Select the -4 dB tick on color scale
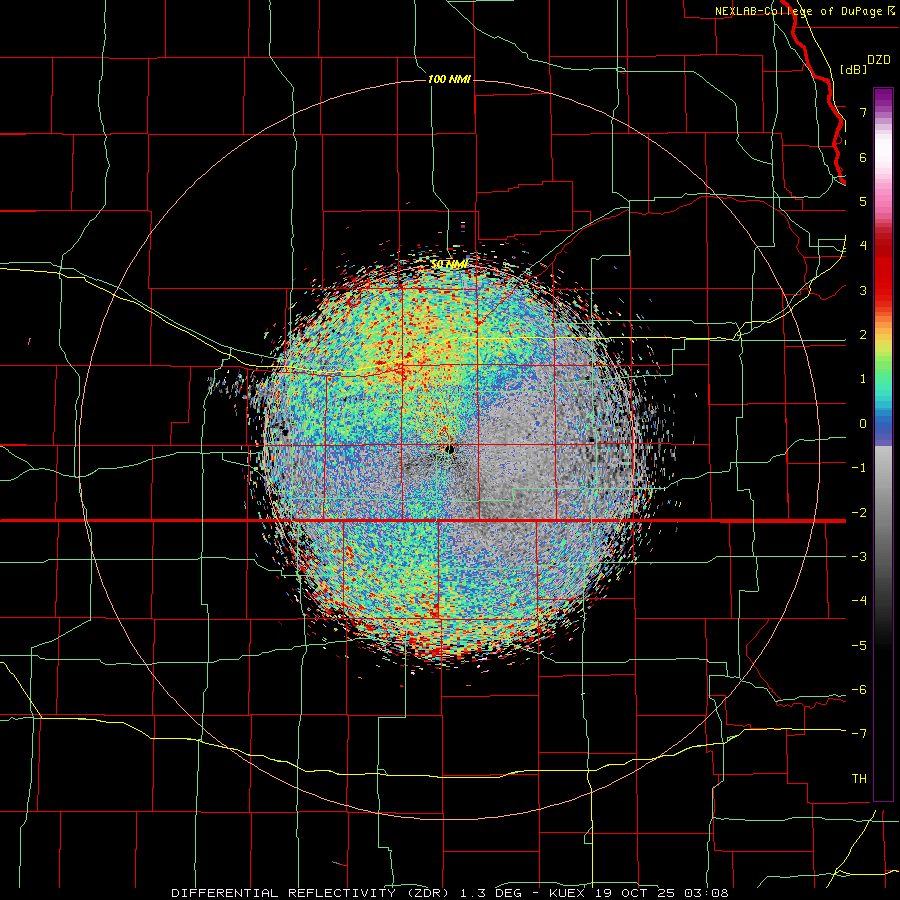The image size is (900, 900). (x=859, y=601)
